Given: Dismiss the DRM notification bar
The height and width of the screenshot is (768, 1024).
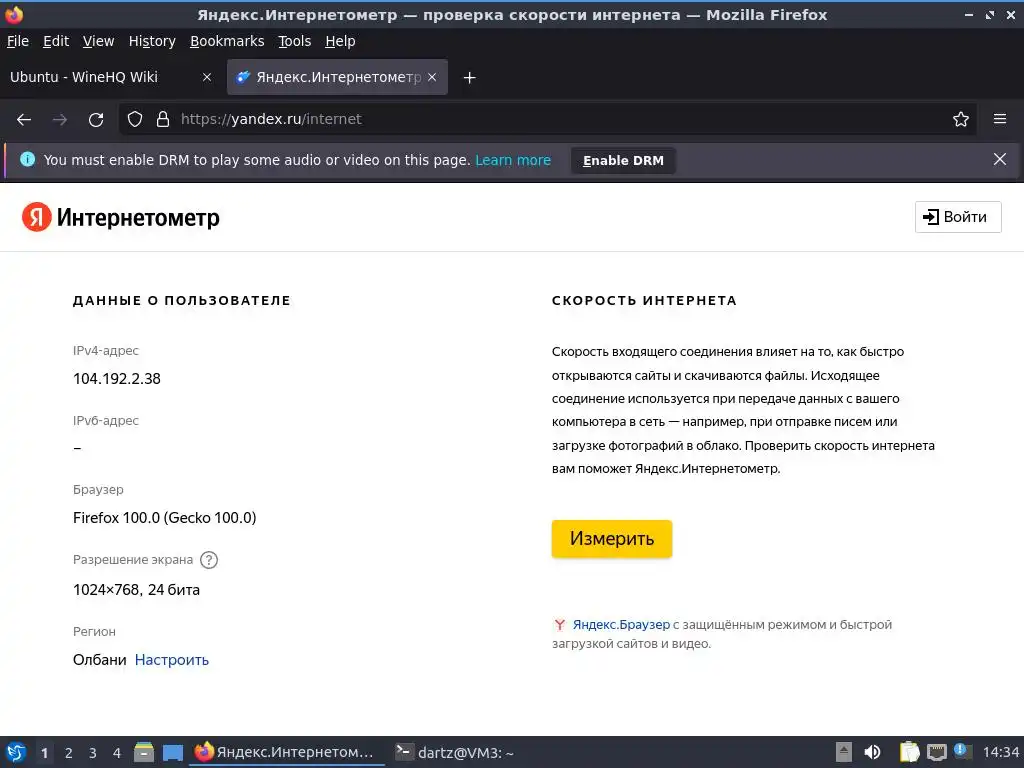Looking at the screenshot, I should coord(1000,159).
